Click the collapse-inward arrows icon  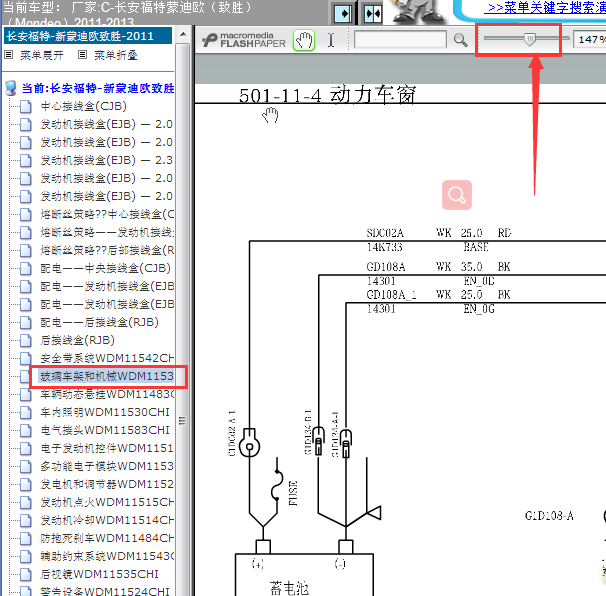coord(373,14)
